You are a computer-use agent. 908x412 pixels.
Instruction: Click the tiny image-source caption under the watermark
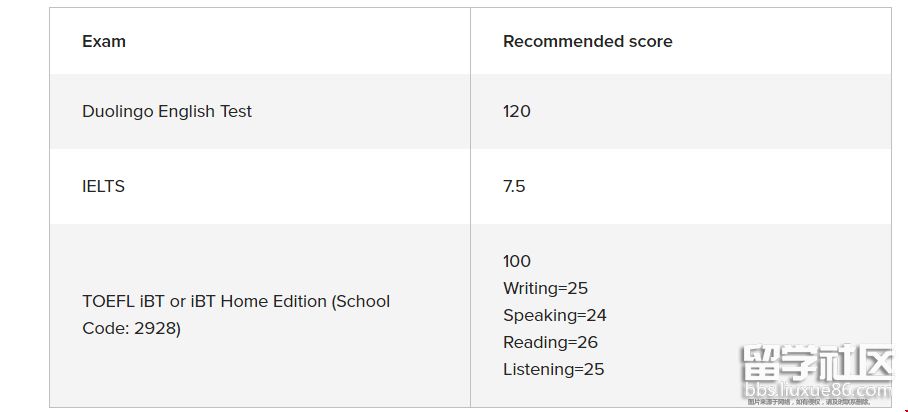(809, 402)
